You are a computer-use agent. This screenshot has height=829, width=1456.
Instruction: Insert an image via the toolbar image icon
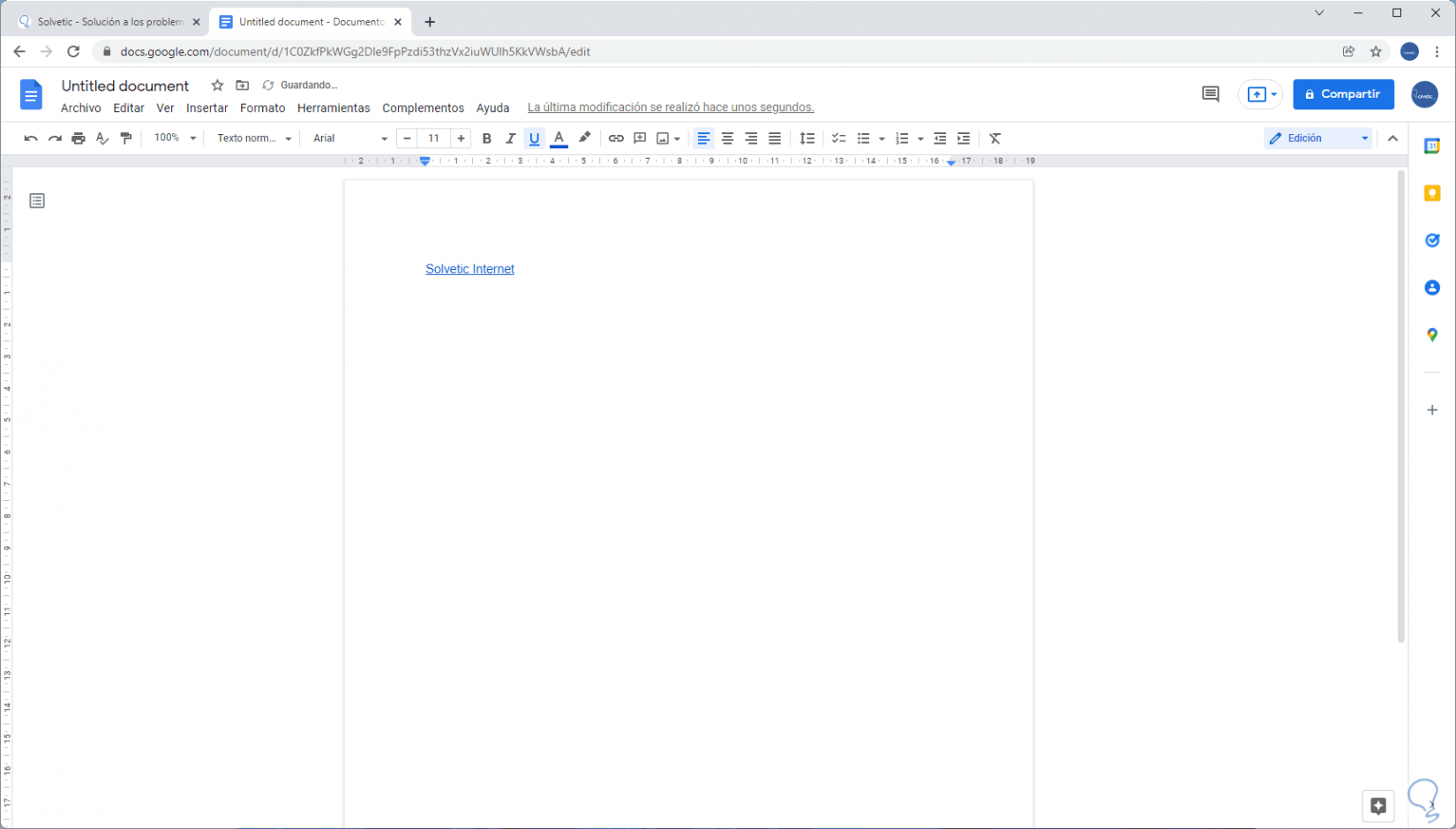(663, 138)
